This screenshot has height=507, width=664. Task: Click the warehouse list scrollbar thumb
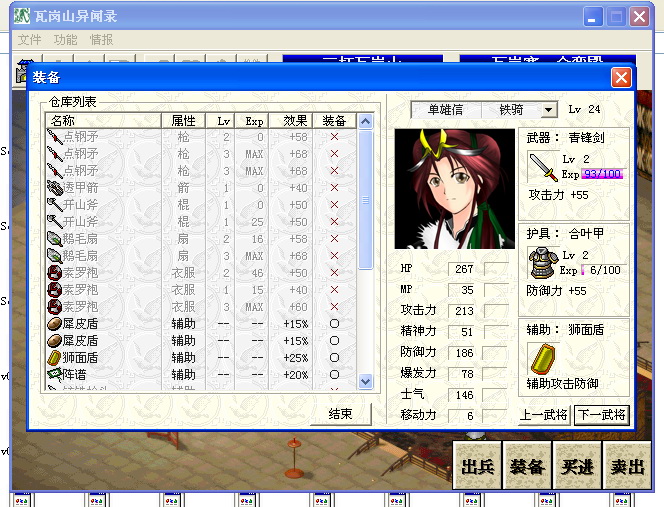coord(365,200)
